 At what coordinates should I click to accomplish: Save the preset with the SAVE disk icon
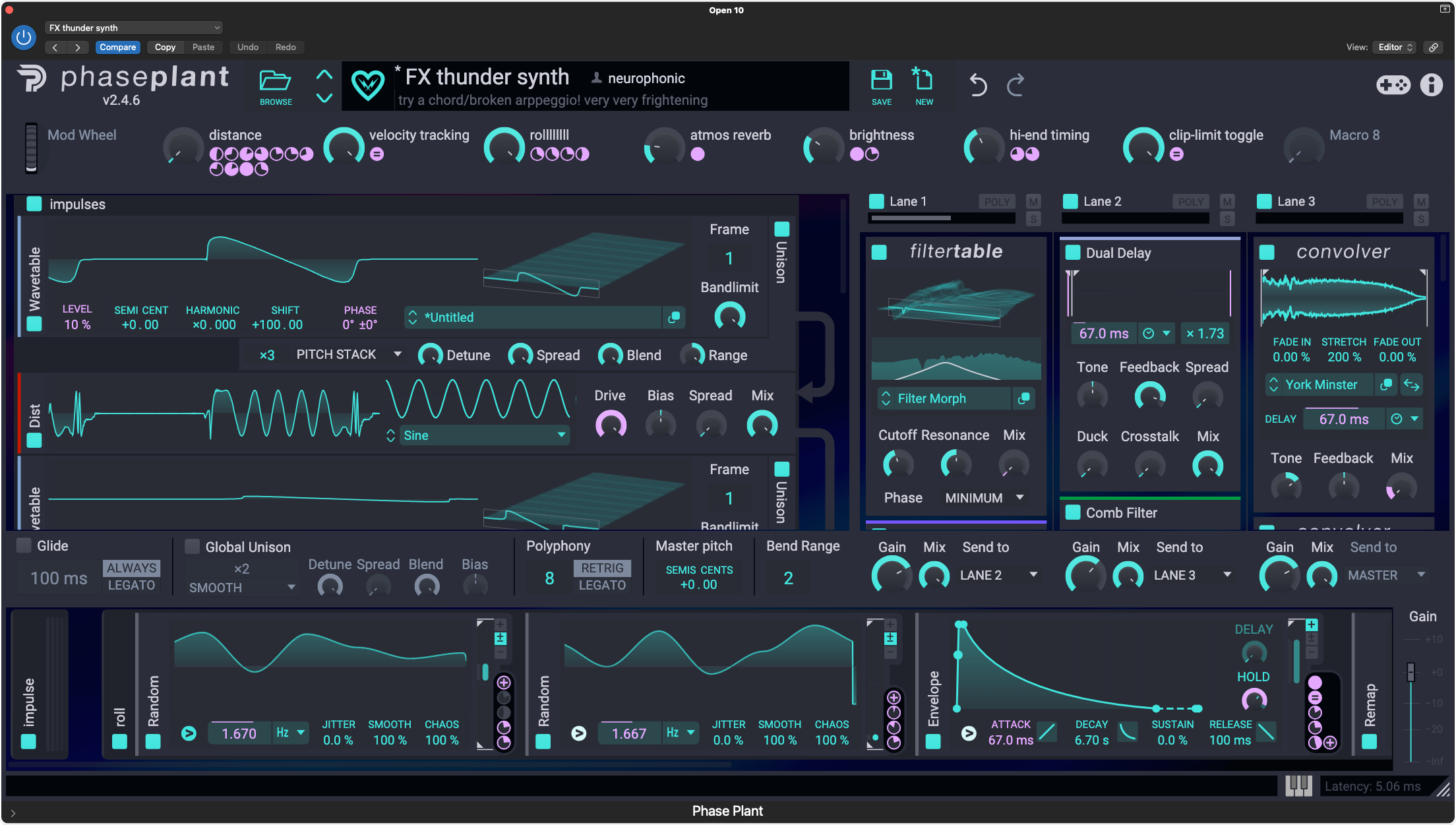click(x=882, y=80)
